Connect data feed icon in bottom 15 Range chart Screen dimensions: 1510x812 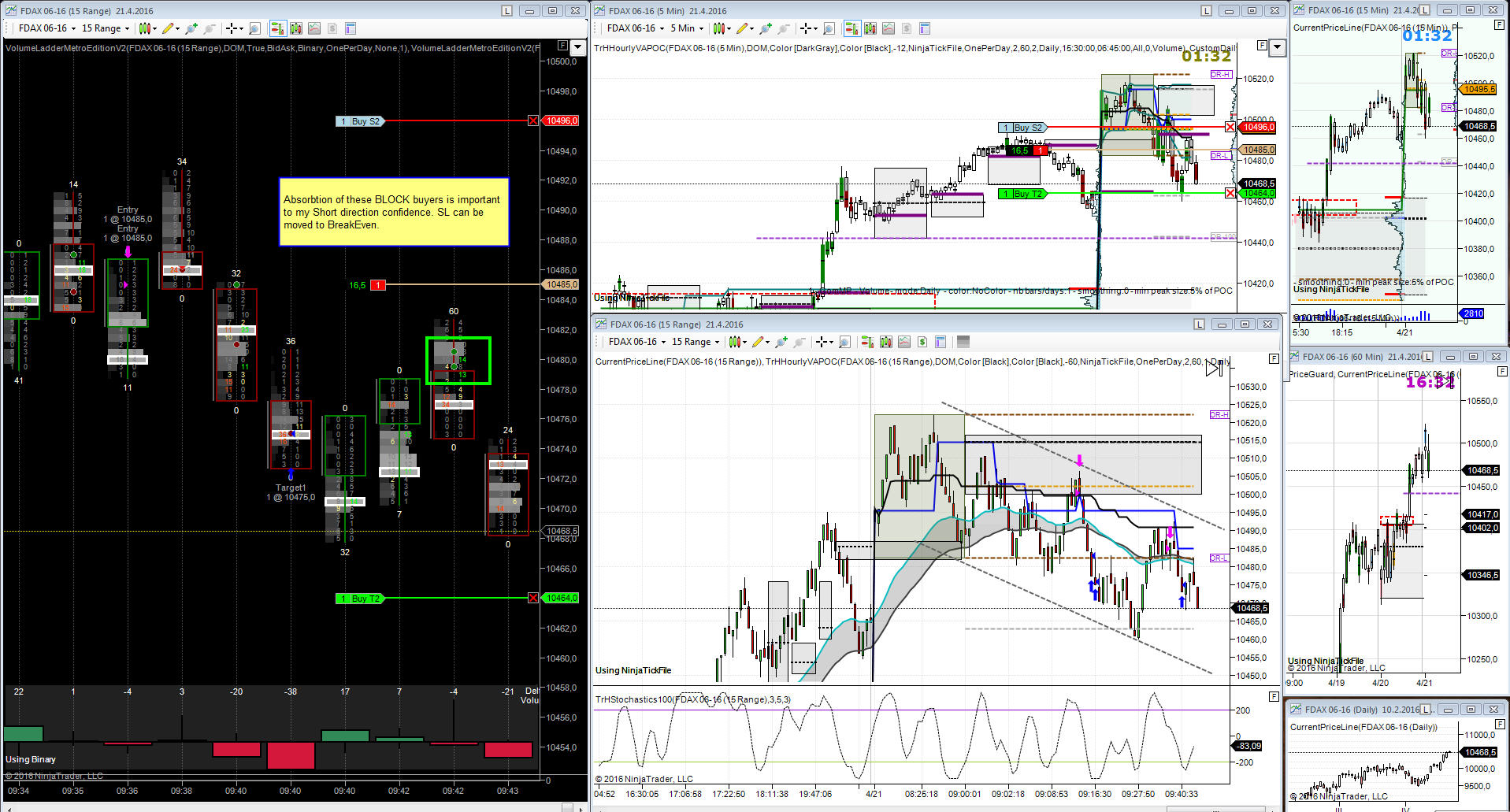click(x=781, y=342)
